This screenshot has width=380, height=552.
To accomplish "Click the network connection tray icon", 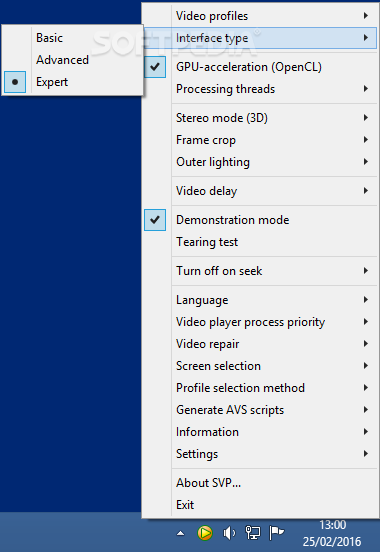I will tap(253, 533).
